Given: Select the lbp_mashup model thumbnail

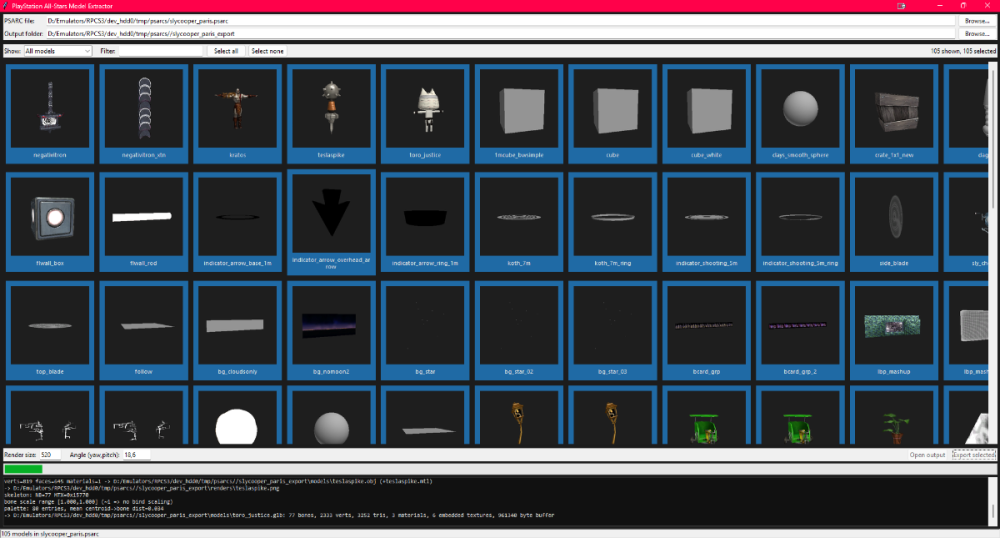Looking at the screenshot, I should point(893,330).
